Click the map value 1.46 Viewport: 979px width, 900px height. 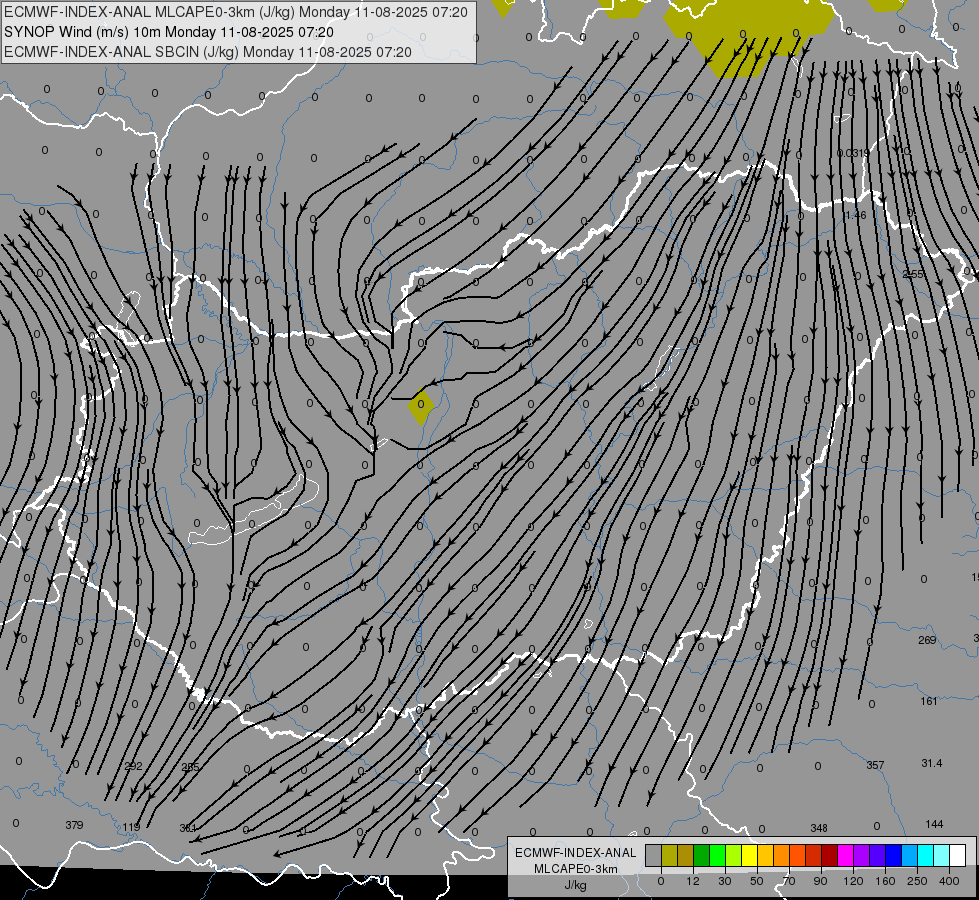pyautogui.click(x=855, y=215)
